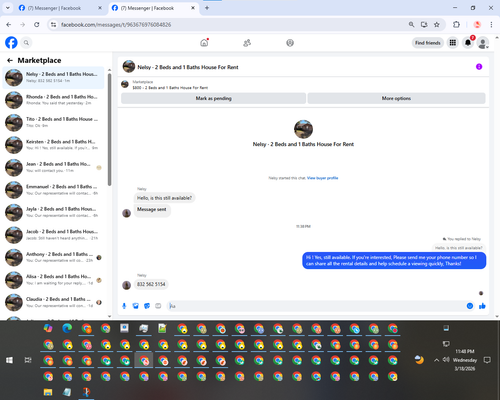The width and height of the screenshot is (500, 400).
Task: Open the tab search dropdown in Chrome
Action: (8, 8)
